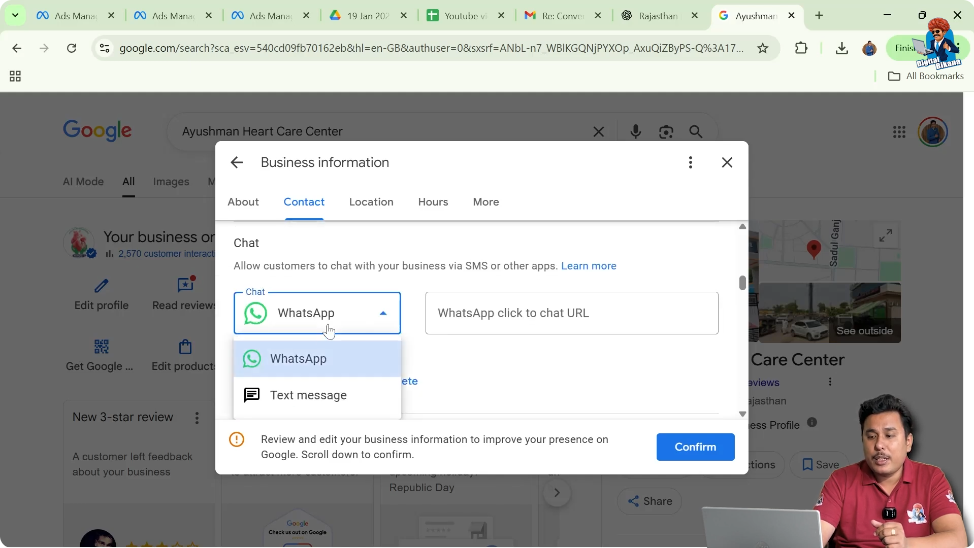This screenshot has width=974, height=548.
Task: Switch to AI Mode search tab
Action: coord(83,181)
